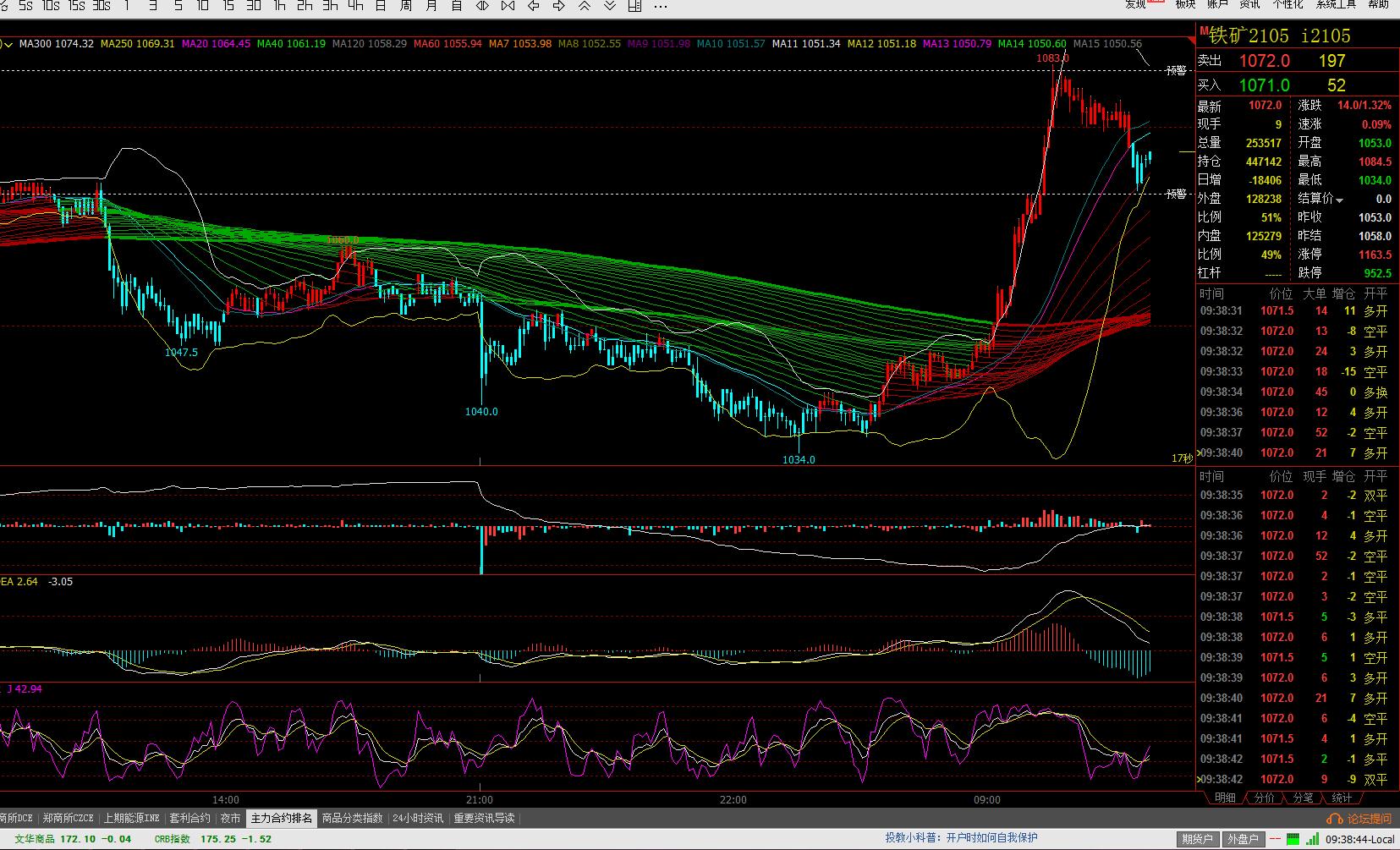
Task: Click the left arrow navigation icon
Action: point(533,5)
